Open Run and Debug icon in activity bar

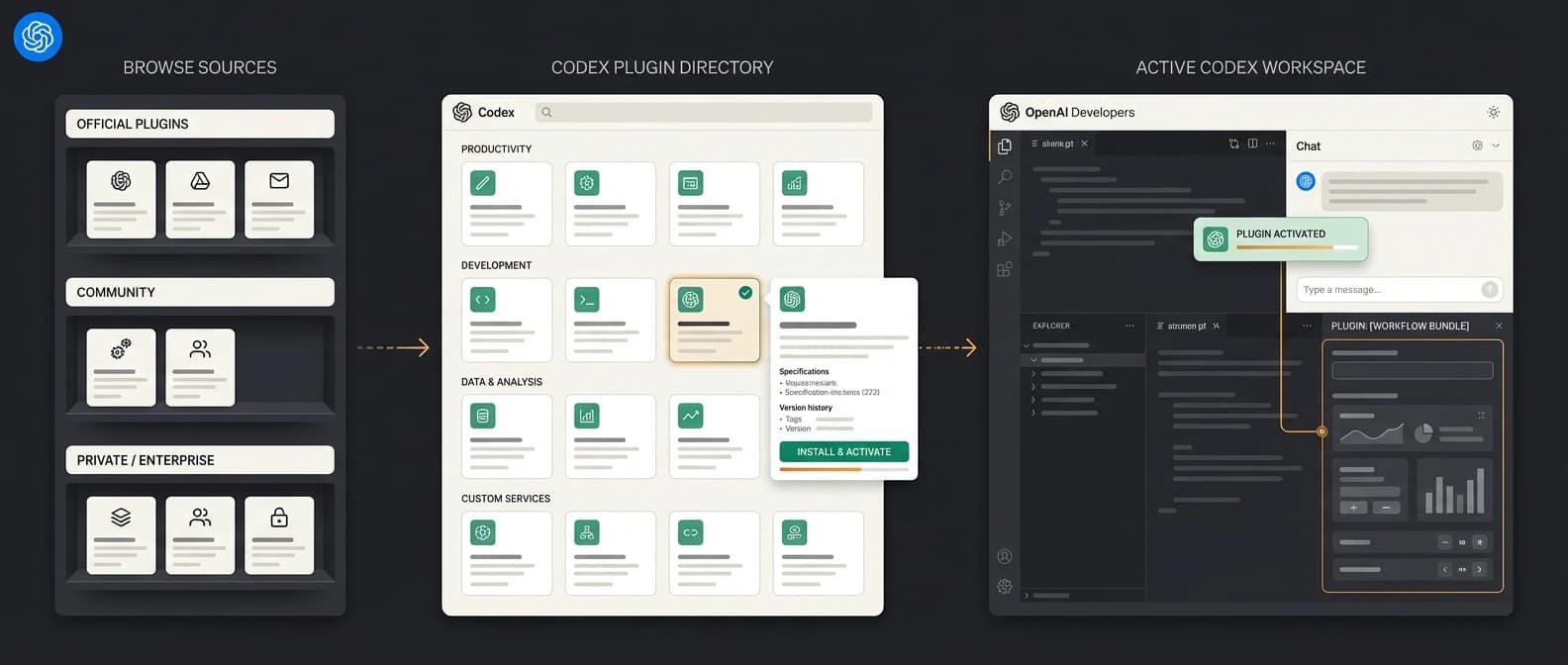1005,238
